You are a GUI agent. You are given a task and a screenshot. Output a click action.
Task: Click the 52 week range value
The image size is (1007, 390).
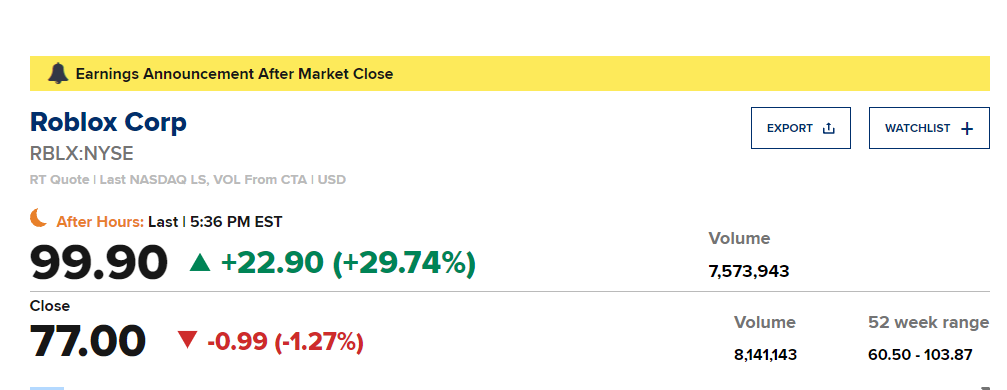tap(920, 354)
